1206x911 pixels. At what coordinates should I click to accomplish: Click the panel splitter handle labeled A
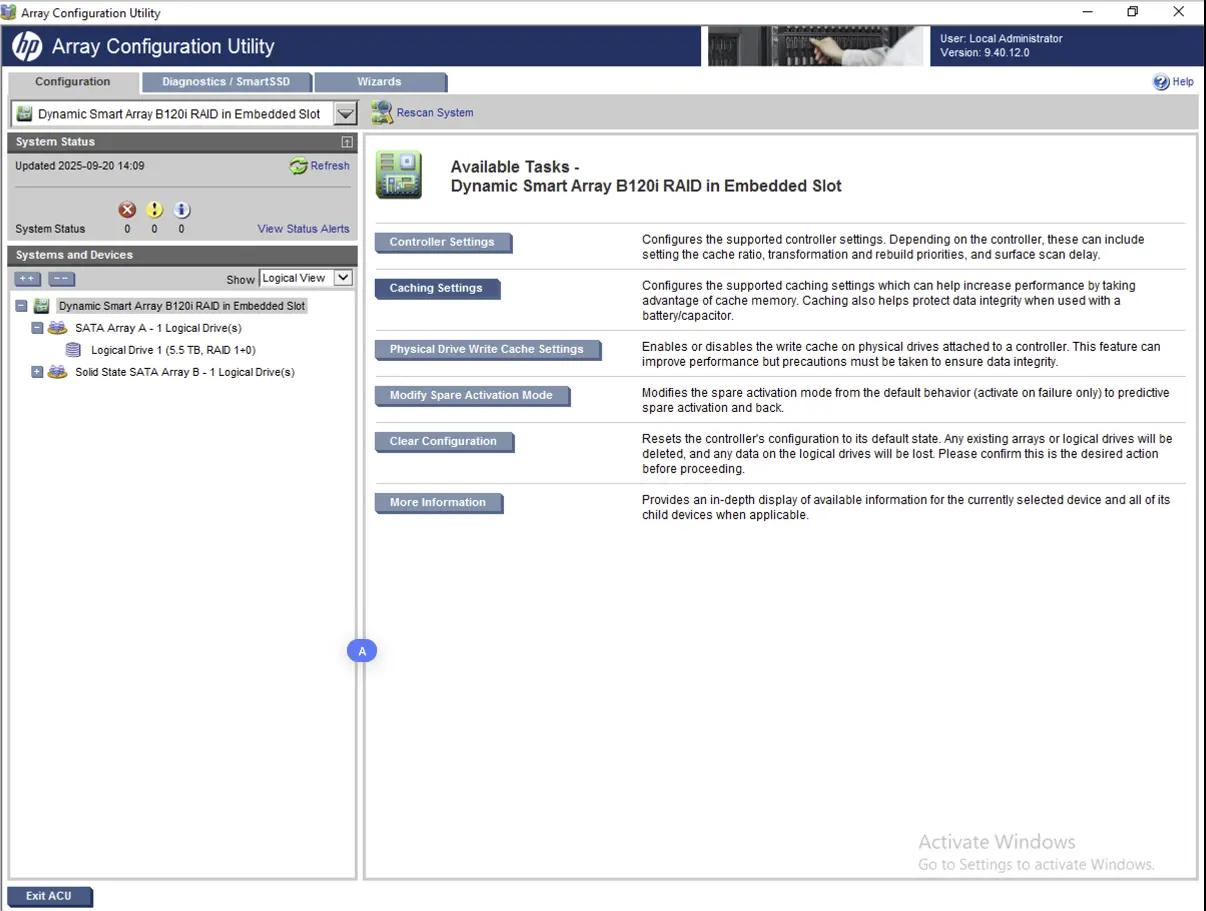click(x=362, y=651)
